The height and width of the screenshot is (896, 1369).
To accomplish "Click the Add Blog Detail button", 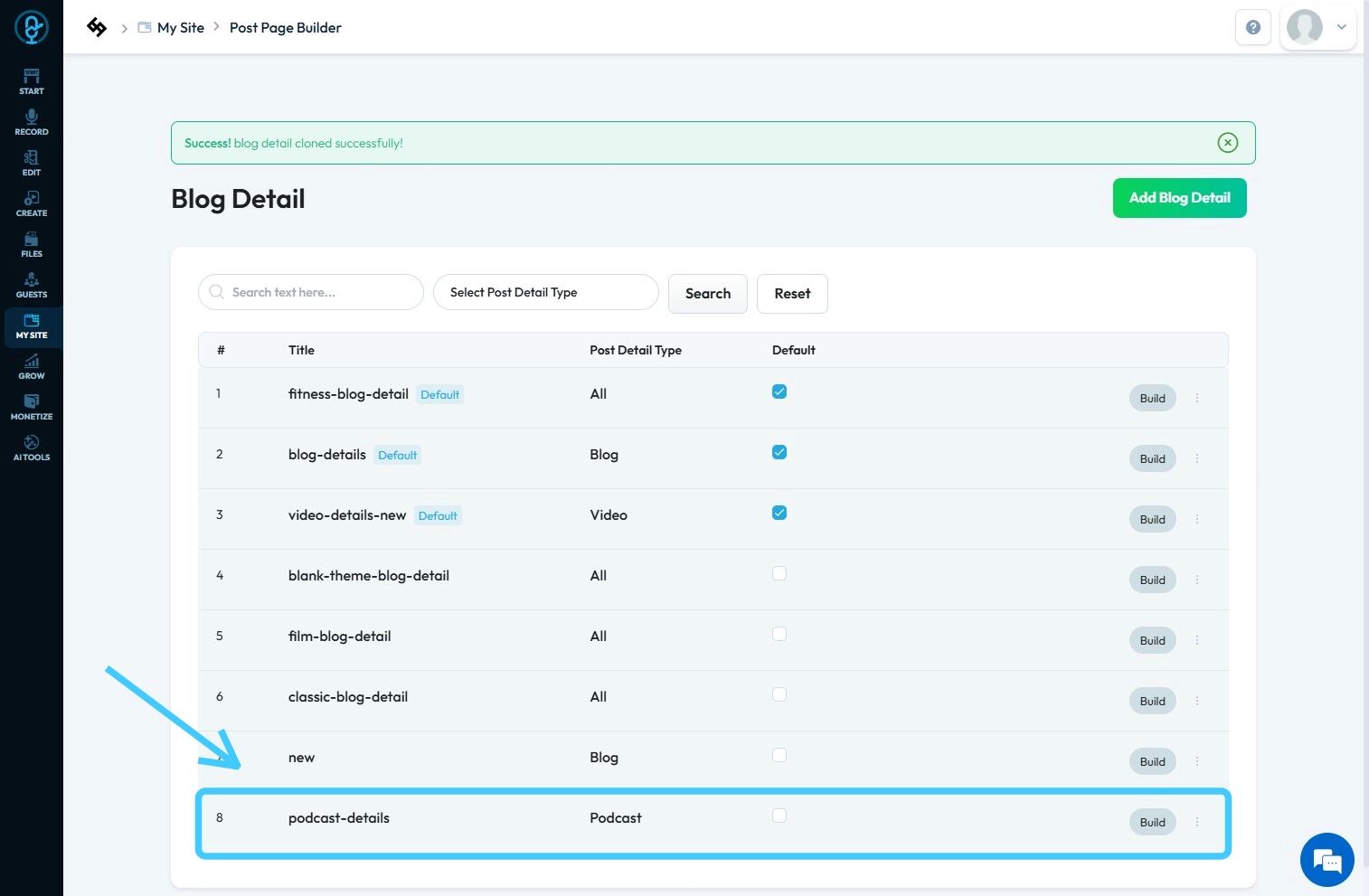I will click(x=1179, y=198).
